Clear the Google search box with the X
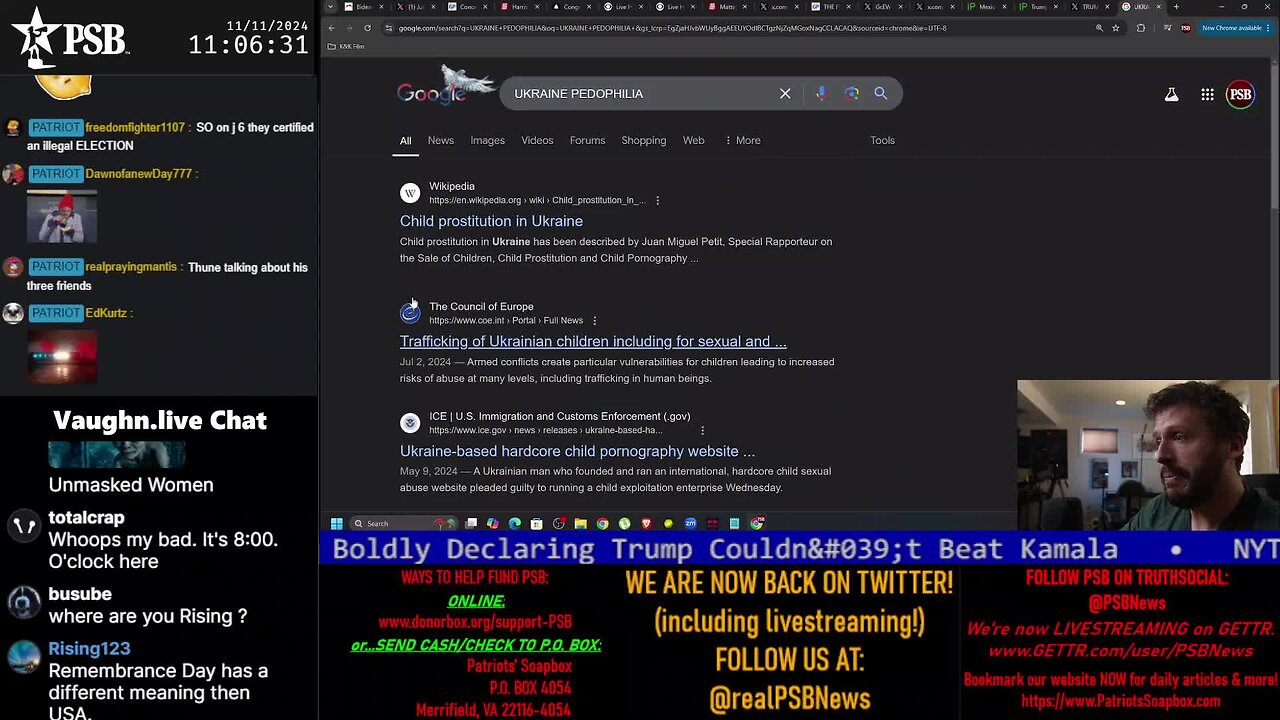1280x720 pixels. point(785,93)
